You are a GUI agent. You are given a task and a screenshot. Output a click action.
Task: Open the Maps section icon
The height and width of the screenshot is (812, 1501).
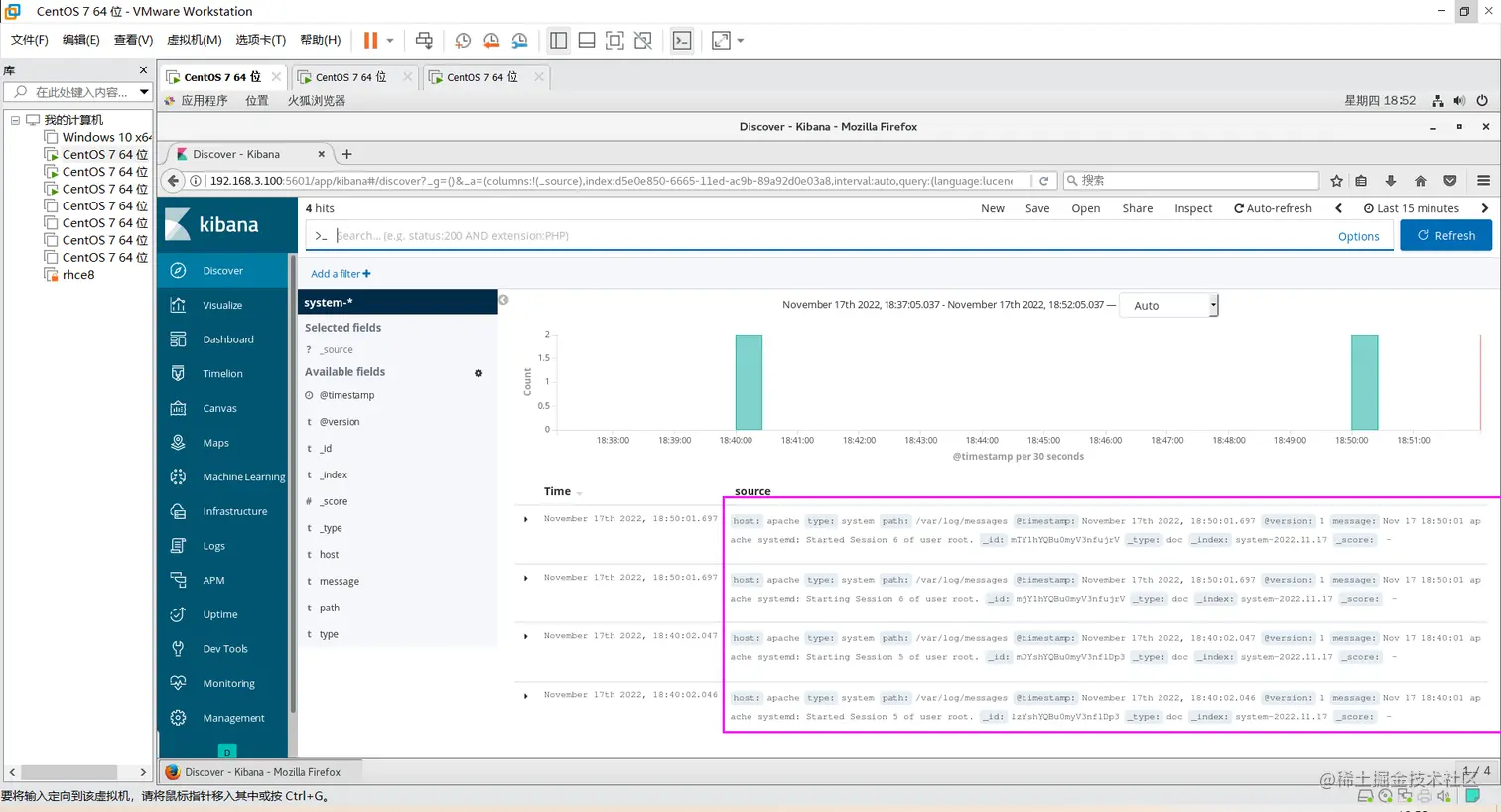[178, 443]
